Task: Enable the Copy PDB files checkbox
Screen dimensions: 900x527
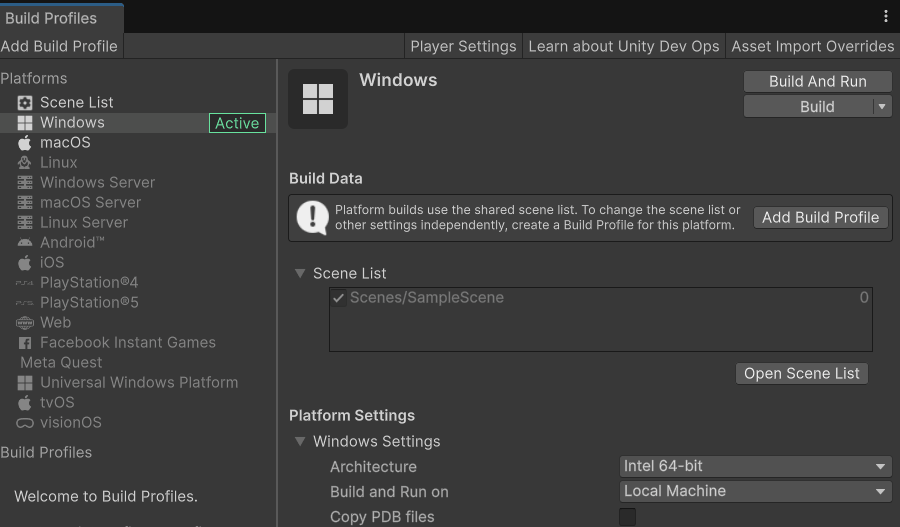Action: pyautogui.click(x=627, y=517)
